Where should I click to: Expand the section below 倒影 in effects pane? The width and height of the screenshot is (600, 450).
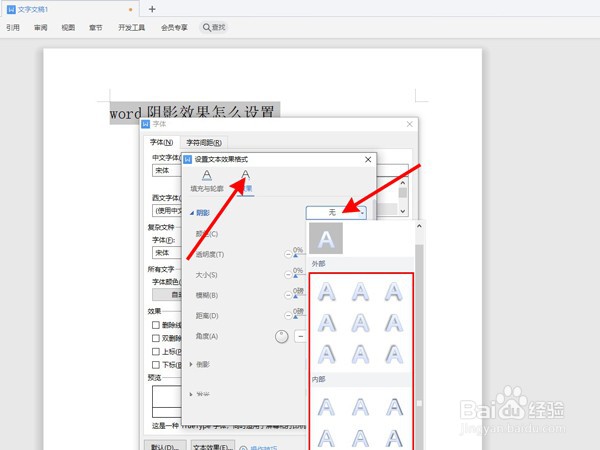191,394
